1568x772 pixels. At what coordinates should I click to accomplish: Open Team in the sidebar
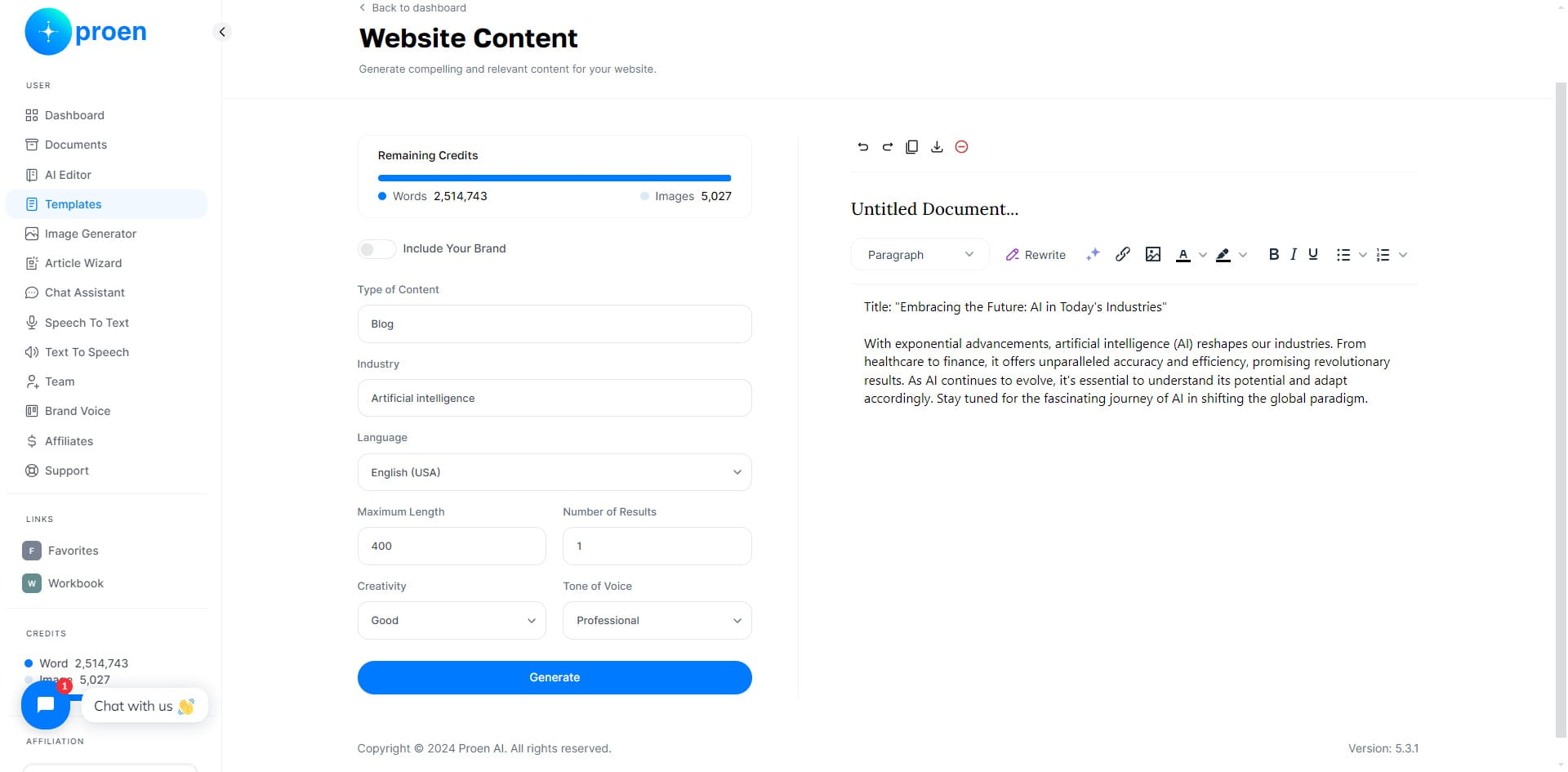106,382
